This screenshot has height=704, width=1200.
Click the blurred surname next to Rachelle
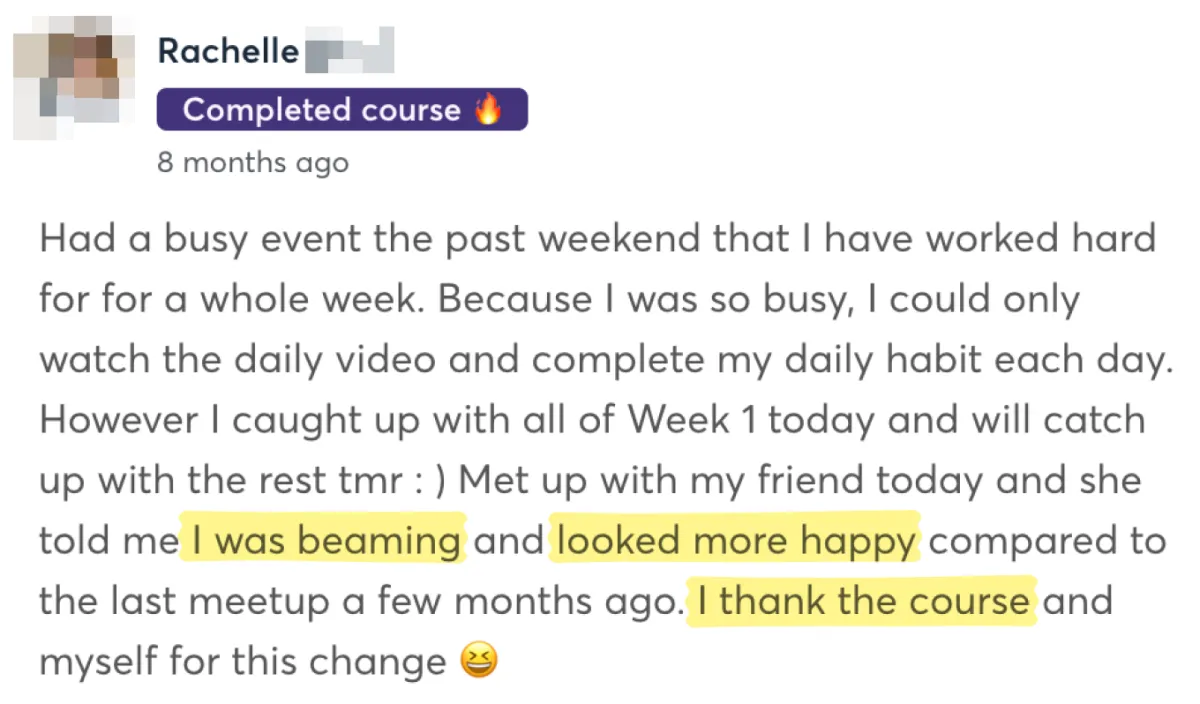pyautogui.click(x=348, y=51)
